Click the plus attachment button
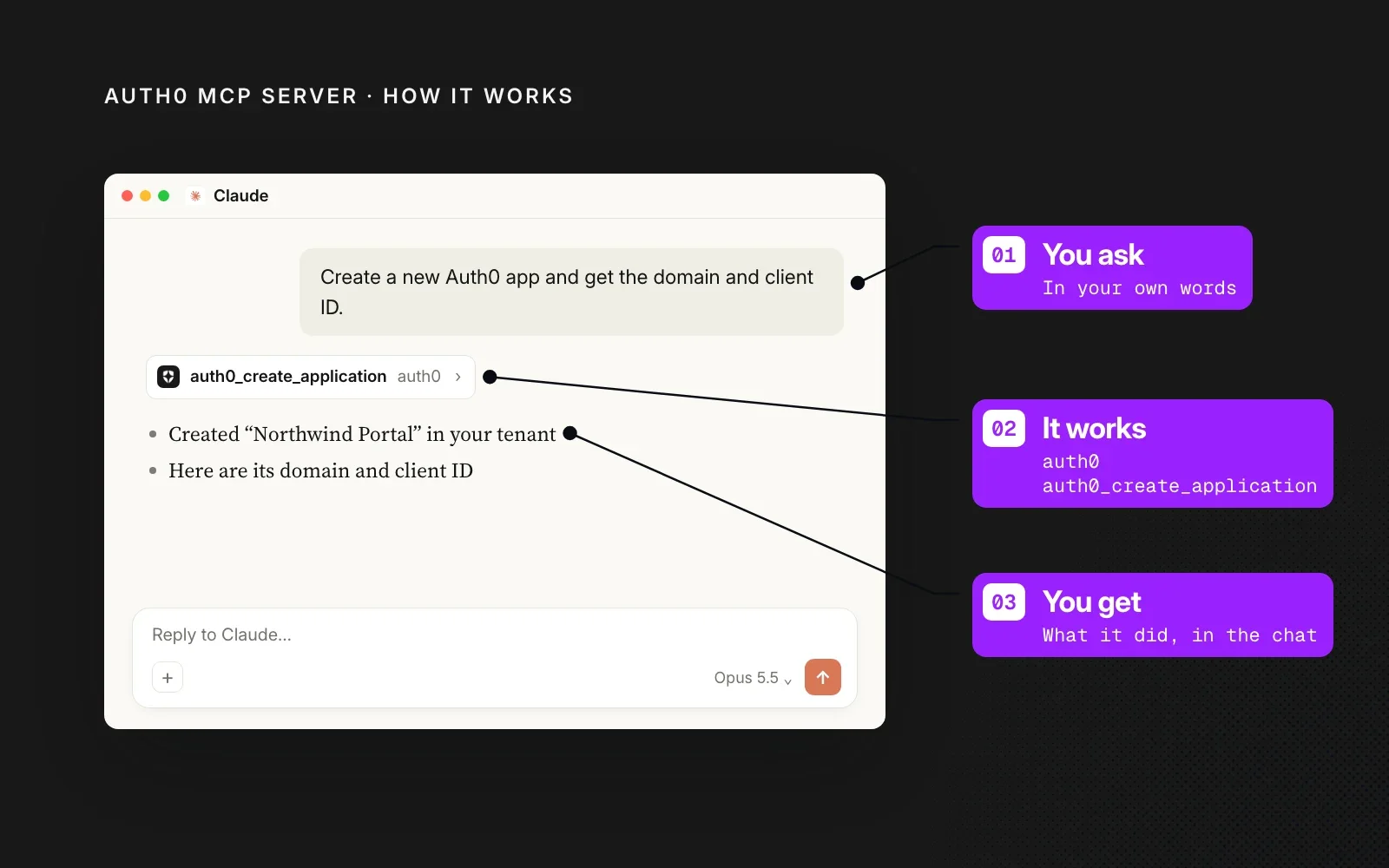 [168, 677]
